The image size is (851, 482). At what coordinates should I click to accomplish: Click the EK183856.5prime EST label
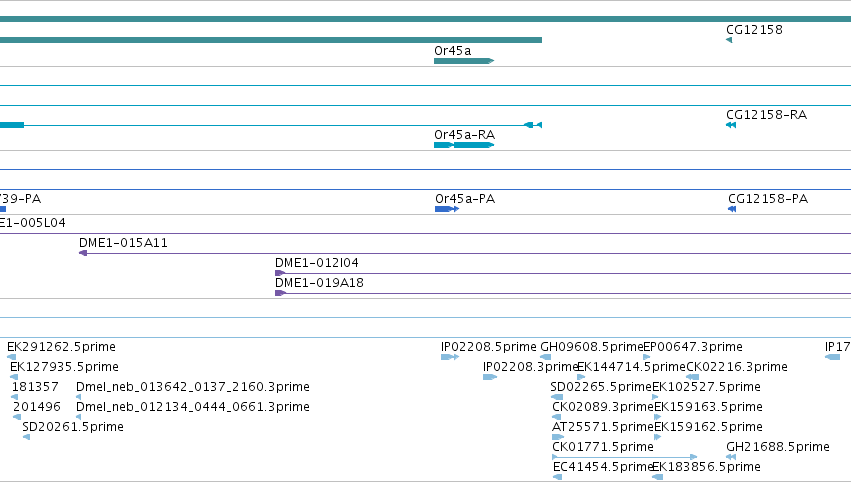(706, 467)
